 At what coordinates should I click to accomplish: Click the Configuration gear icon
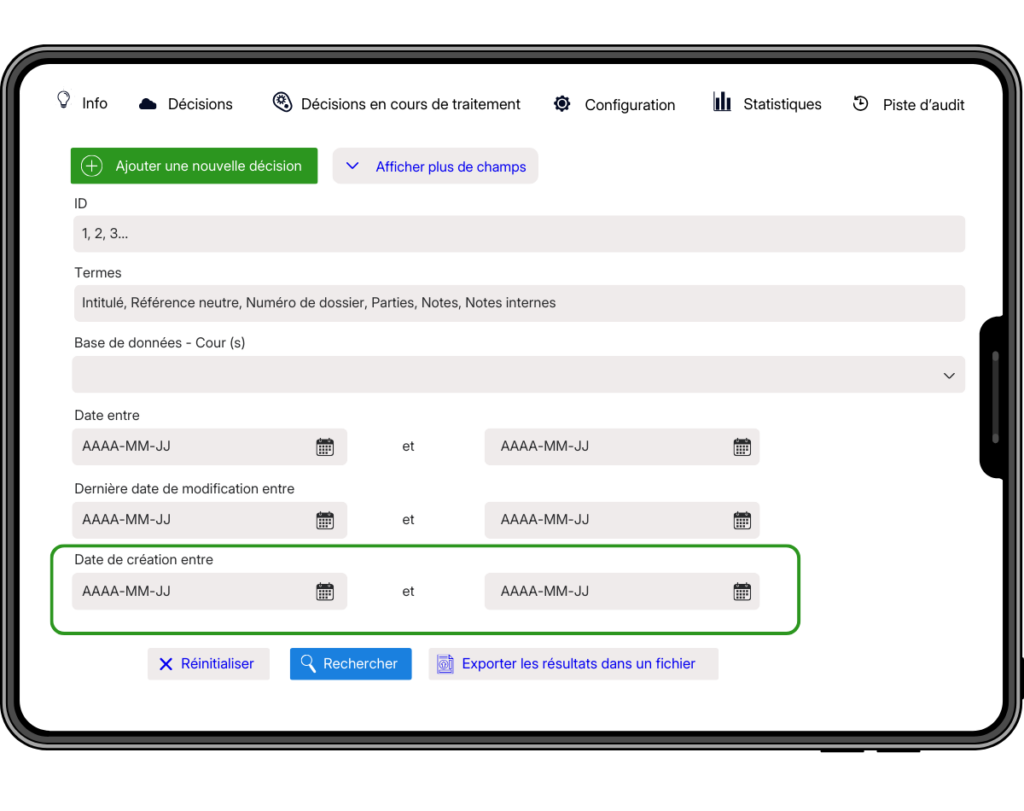click(x=562, y=104)
